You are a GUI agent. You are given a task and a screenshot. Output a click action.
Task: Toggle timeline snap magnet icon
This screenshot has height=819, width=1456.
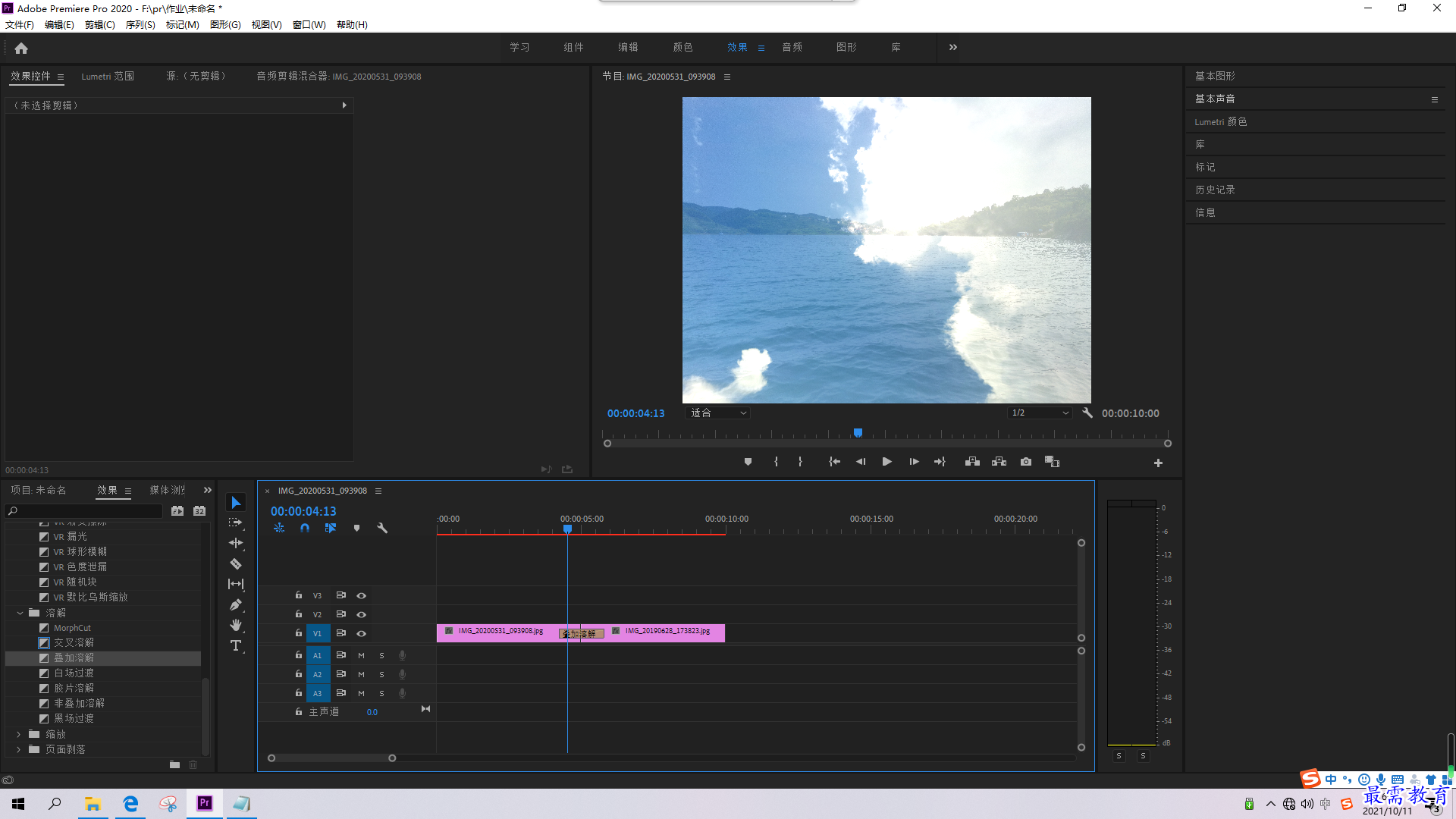point(305,528)
